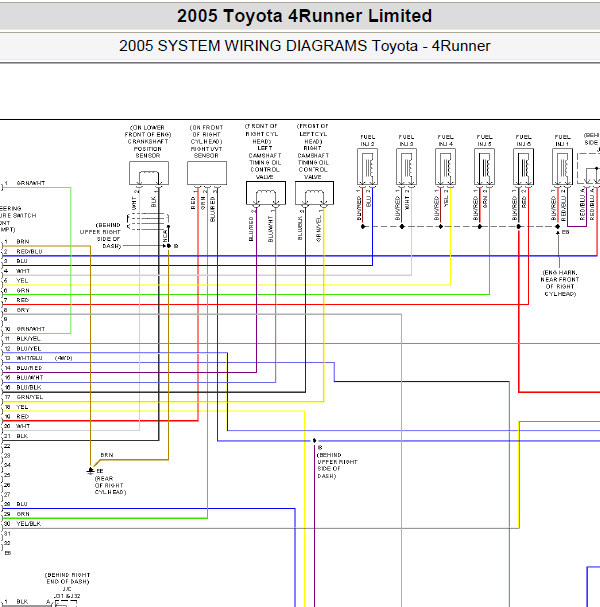Select the "RIGHT VVT SENSOR" label text

206,152
